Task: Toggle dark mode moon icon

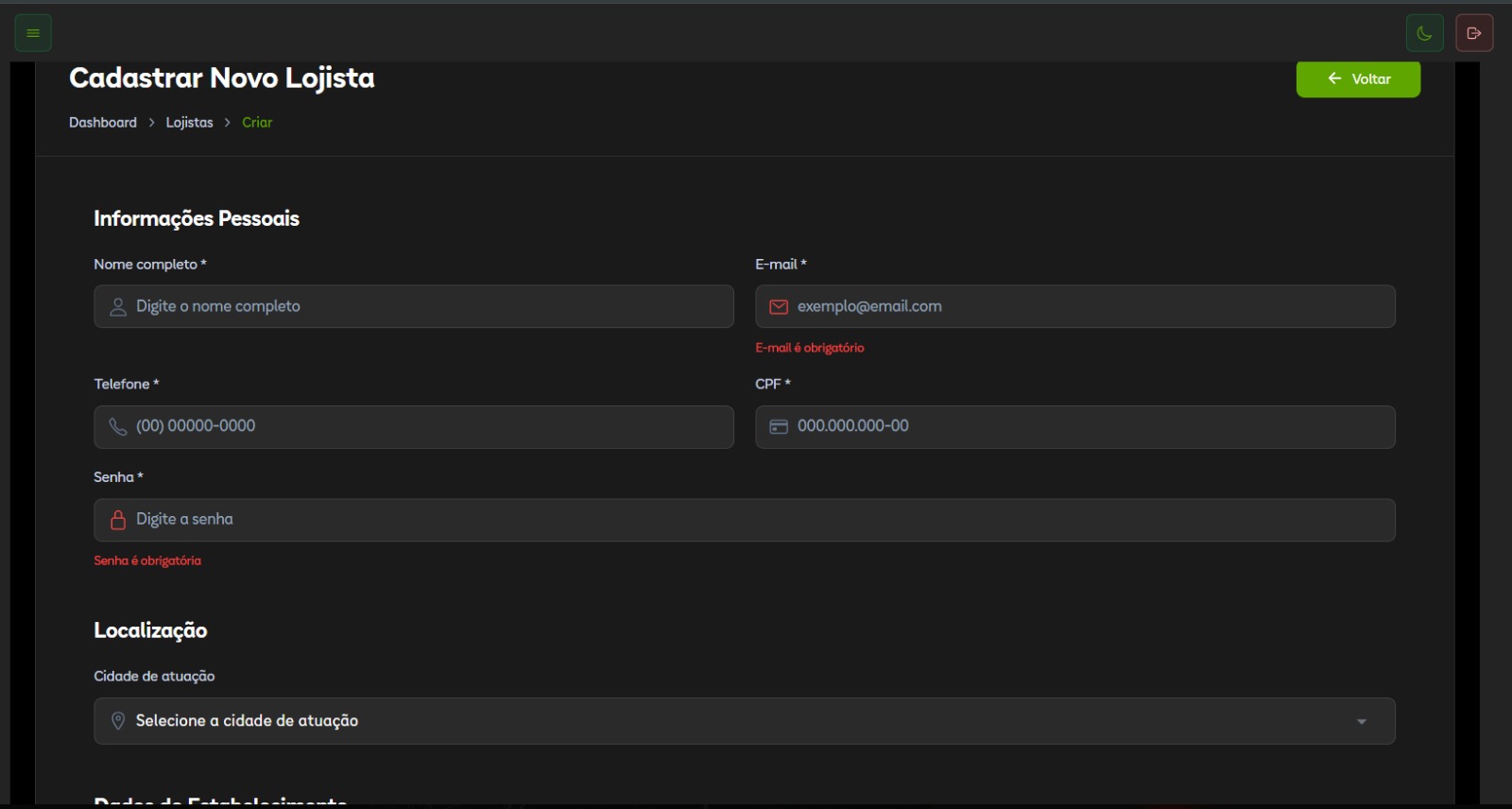Action: click(1424, 33)
